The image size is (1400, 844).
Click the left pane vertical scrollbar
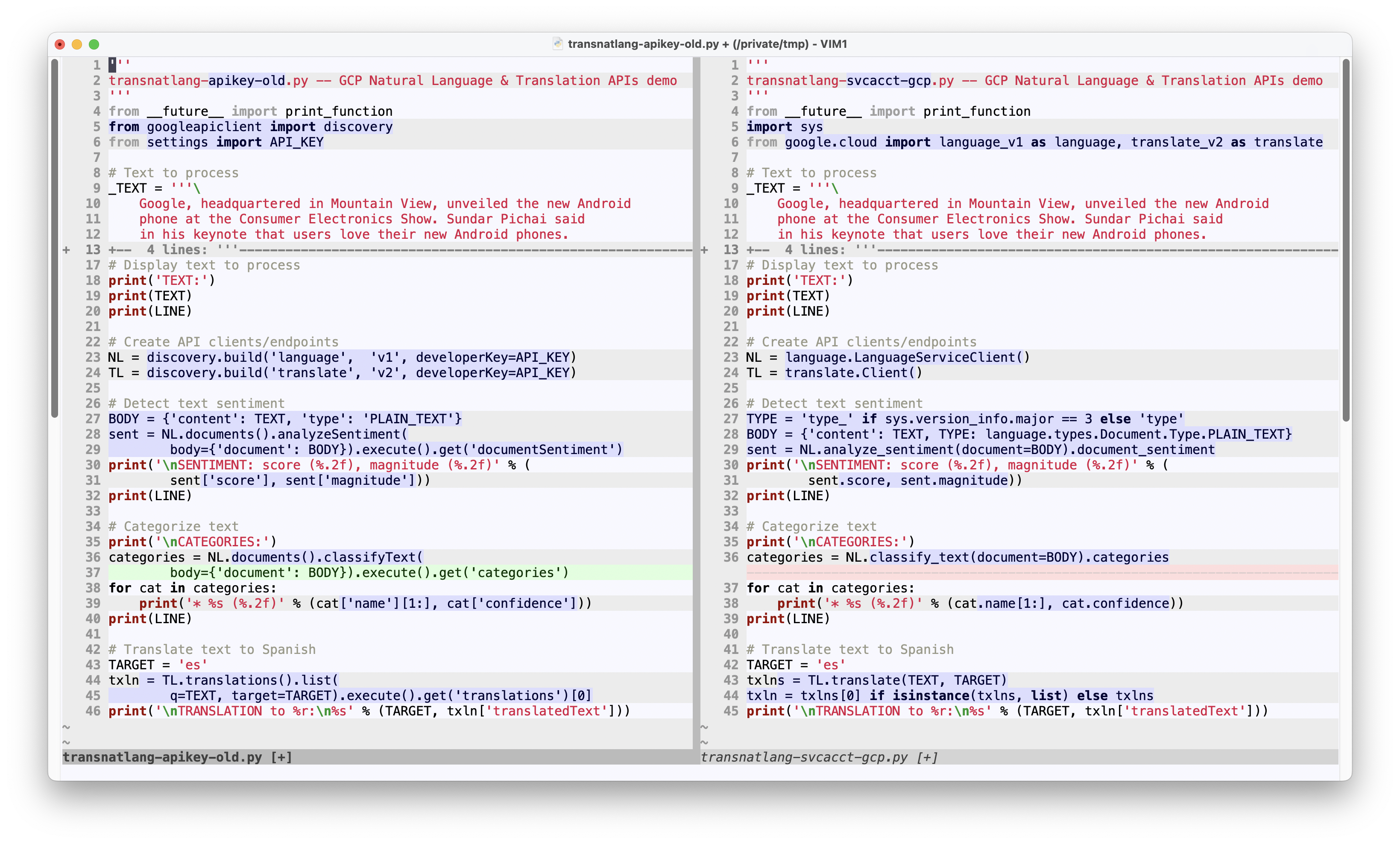click(55, 239)
